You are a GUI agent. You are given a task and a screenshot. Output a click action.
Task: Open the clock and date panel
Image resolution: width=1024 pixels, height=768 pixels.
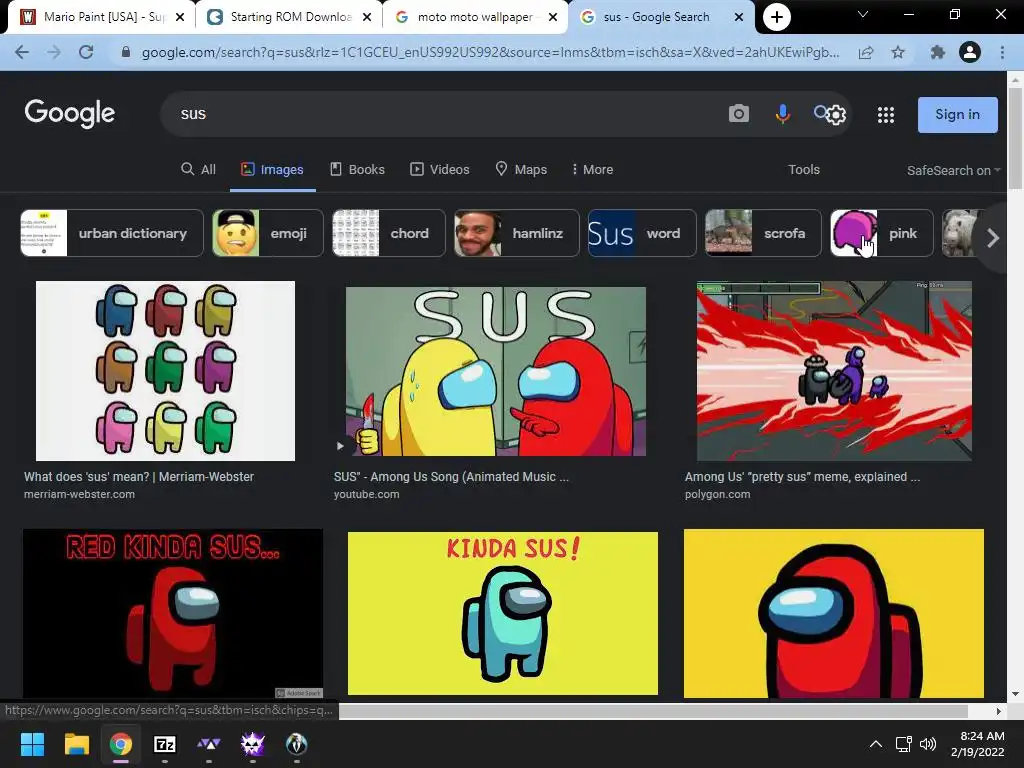[977, 744]
